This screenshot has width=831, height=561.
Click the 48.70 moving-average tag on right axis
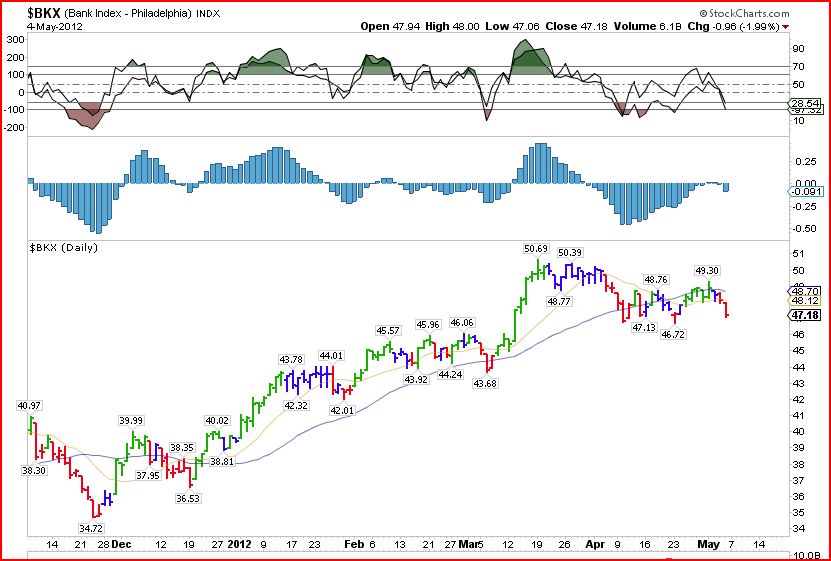[x=806, y=291]
